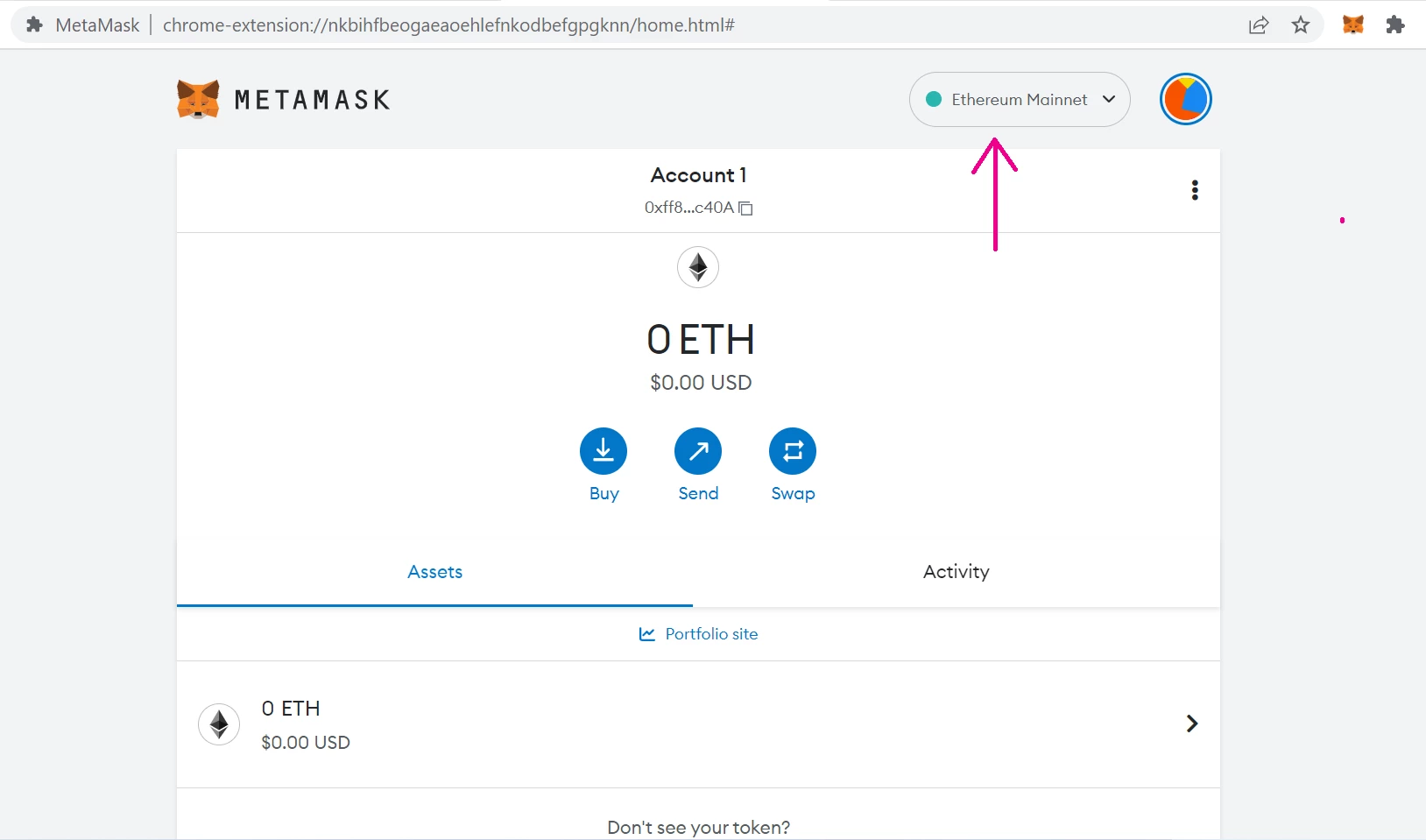Click the extension puzzle icon in address bar

34,25
